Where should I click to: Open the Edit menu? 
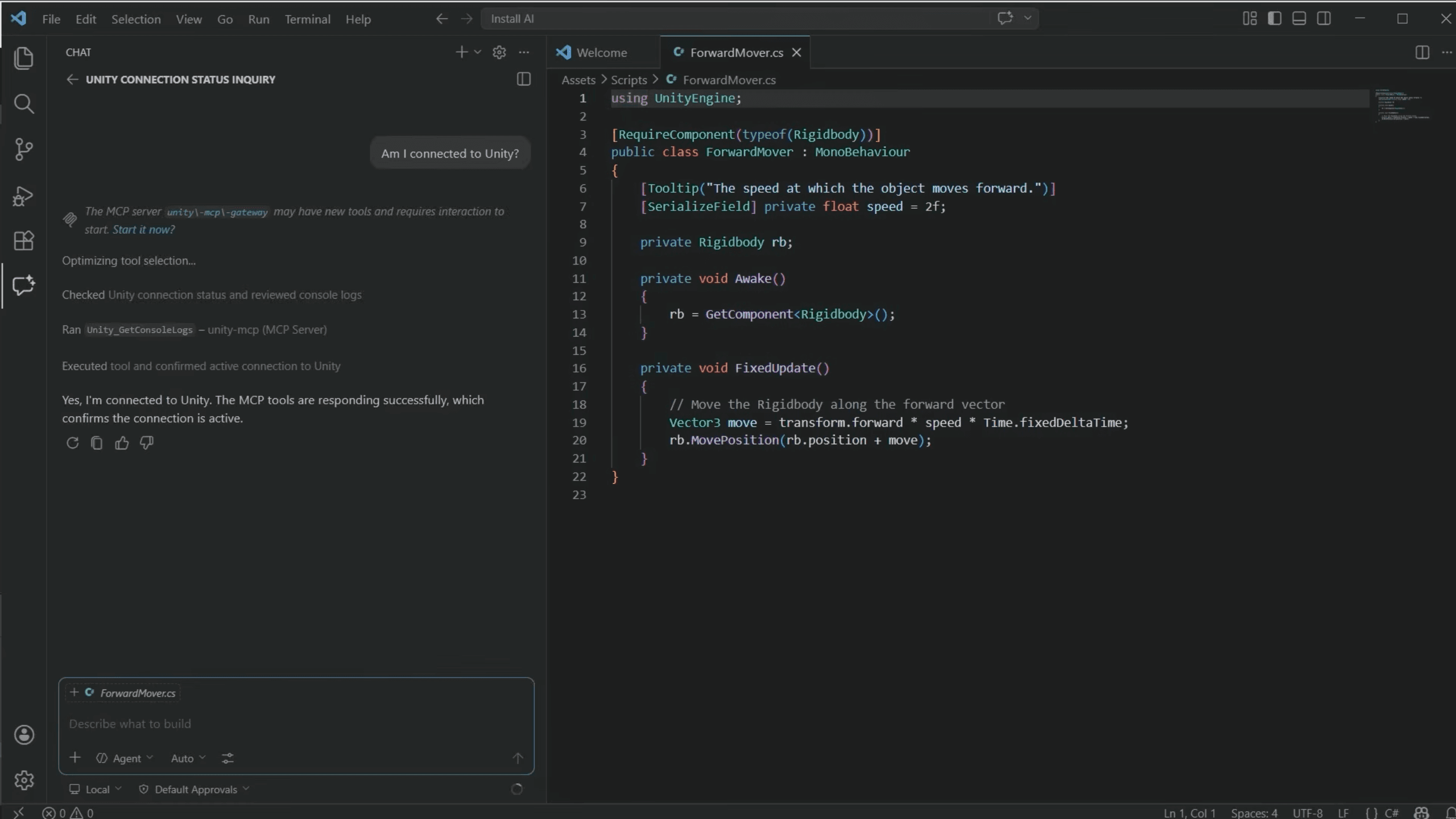(86, 19)
